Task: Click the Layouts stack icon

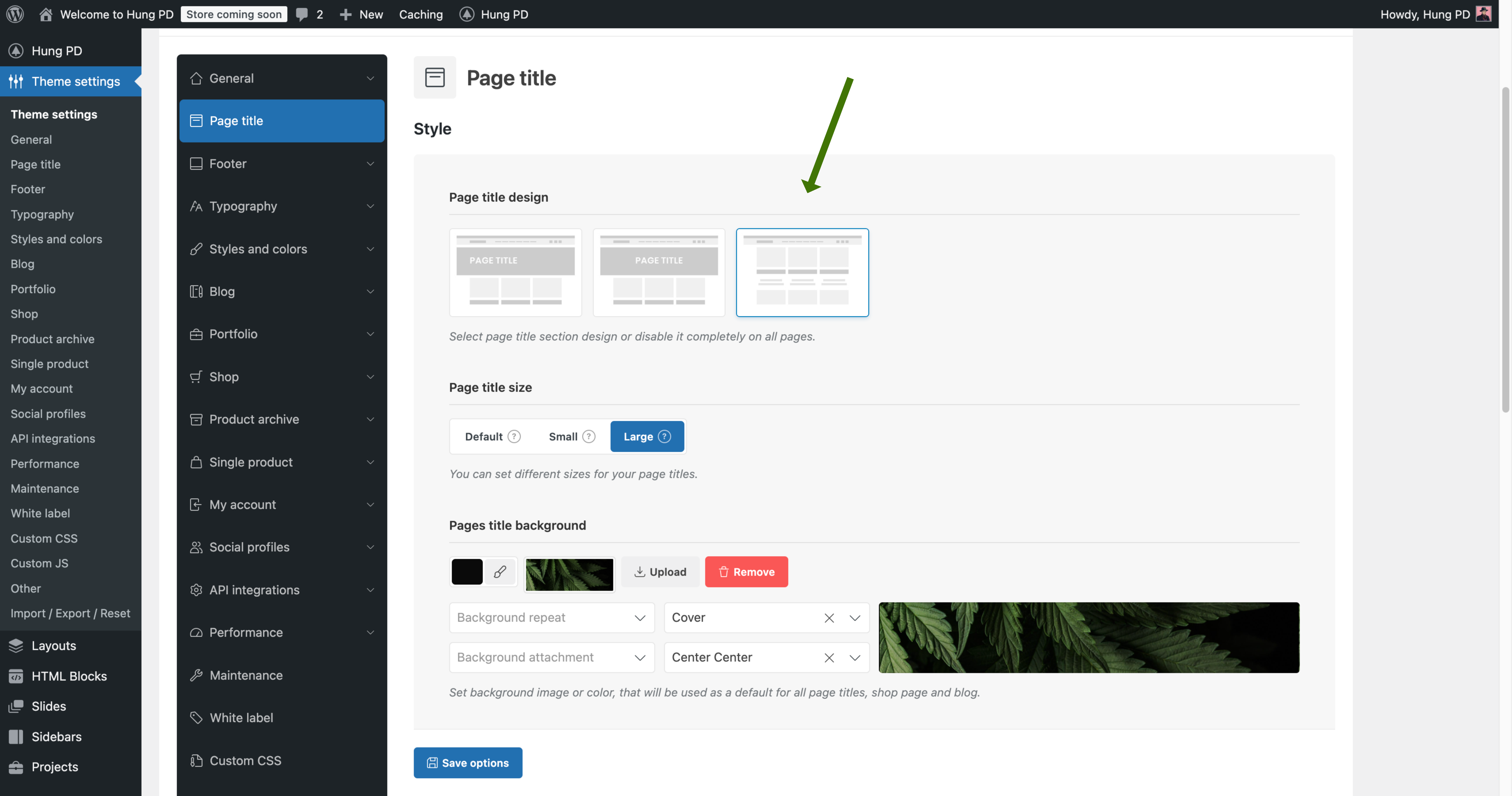Action: pos(16,645)
